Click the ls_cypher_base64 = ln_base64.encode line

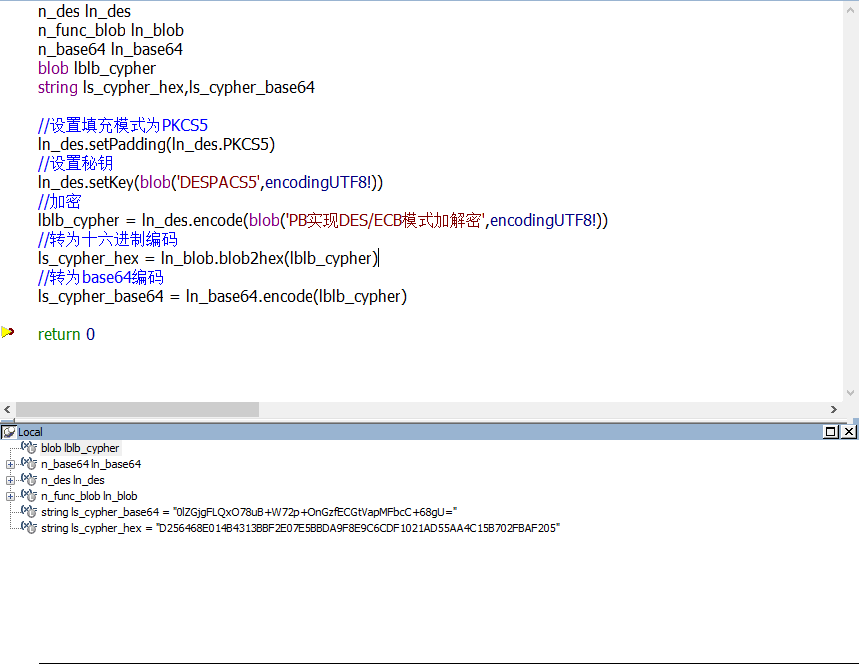point(222,296)
